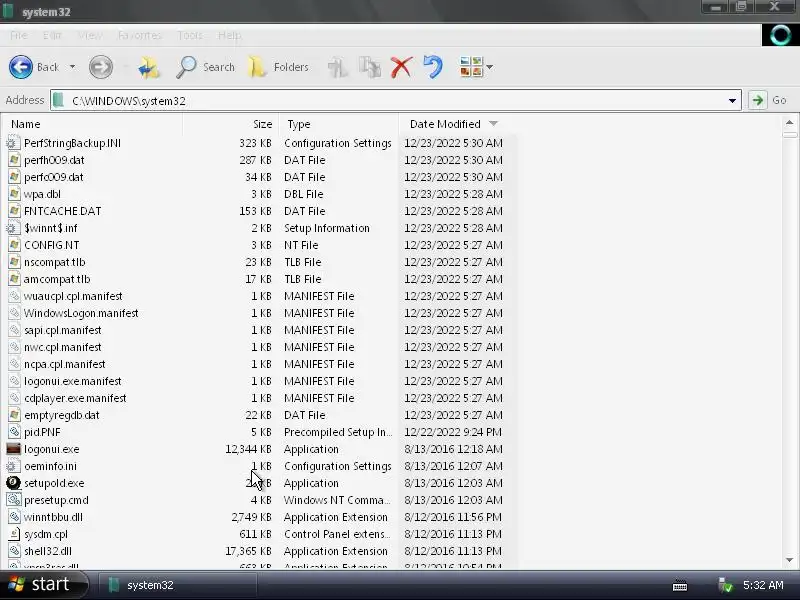Select the nscompat.tlb file icon
800x600 pixels.
pyautogui.click(x=14, y=262)
